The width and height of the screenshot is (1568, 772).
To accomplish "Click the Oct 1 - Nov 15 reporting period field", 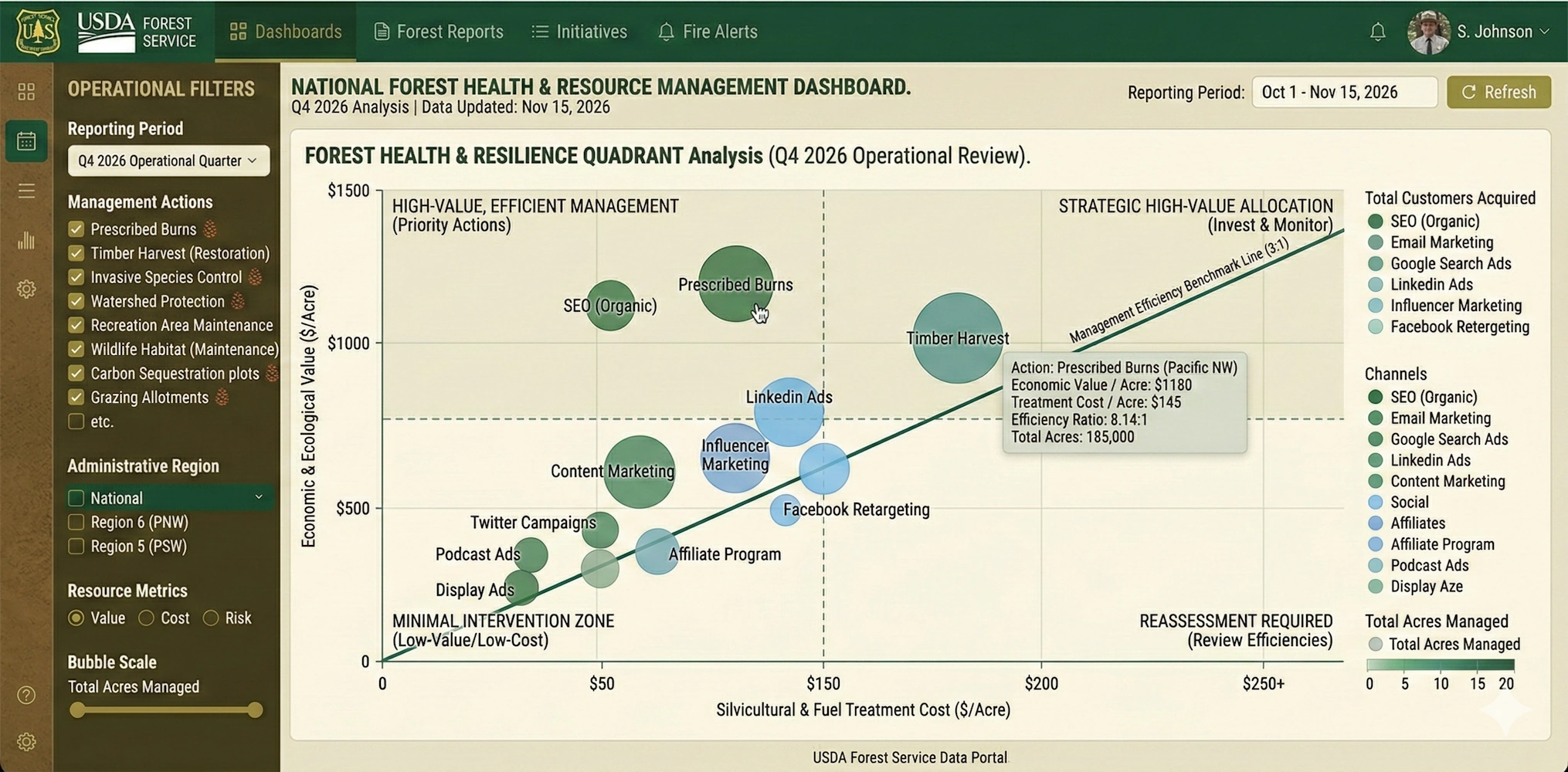I will [x=1344, y=92].
